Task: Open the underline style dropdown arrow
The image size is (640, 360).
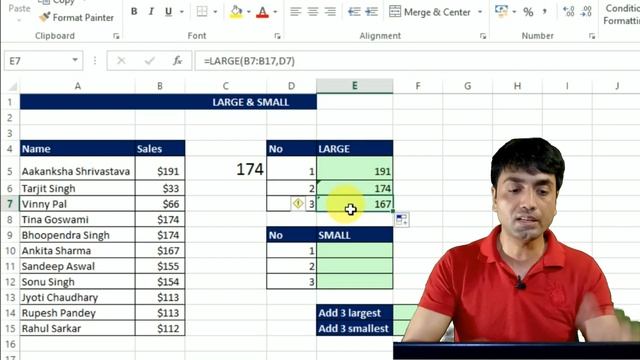Action: [182, 12]
